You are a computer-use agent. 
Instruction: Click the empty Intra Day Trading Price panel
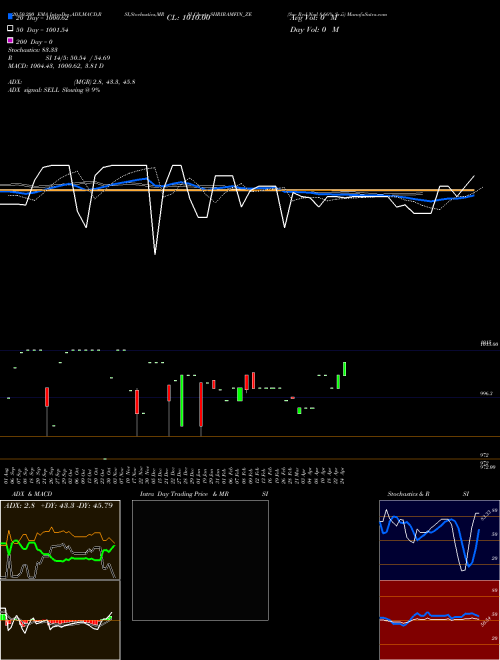coord(200,560)
